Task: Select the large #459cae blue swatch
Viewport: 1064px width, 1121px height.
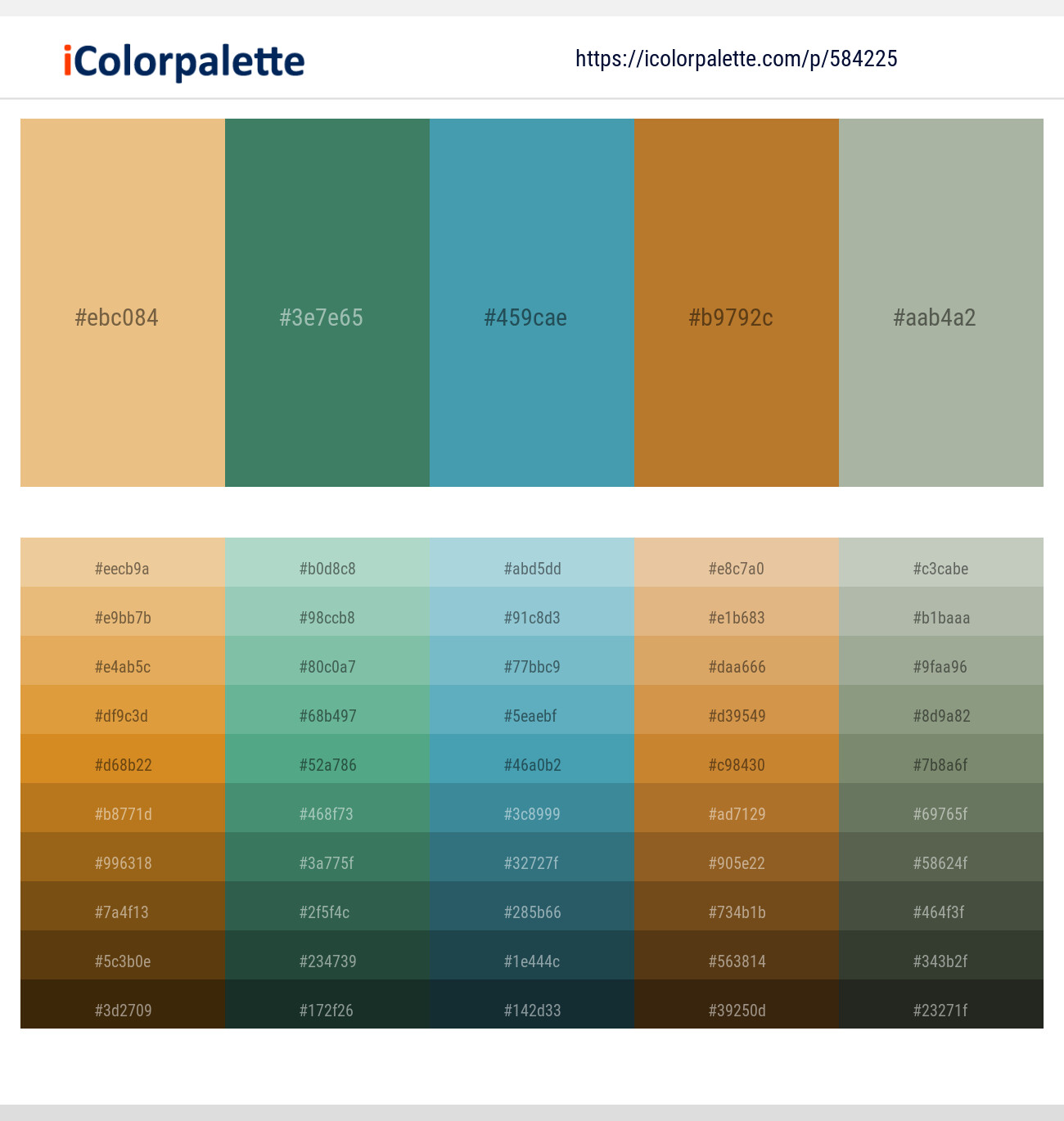Action: tap(531, 303)
